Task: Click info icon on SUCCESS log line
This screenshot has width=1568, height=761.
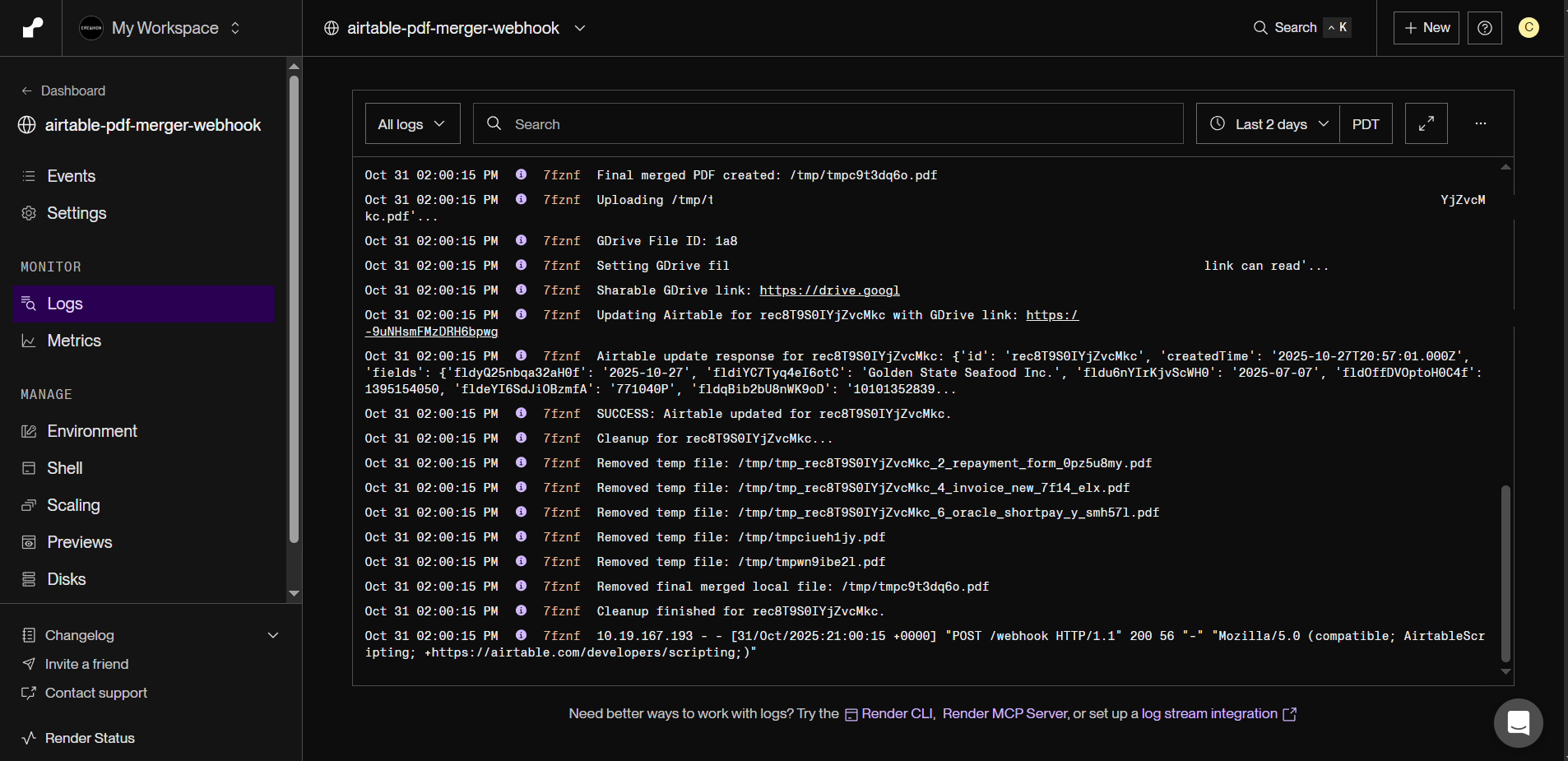Action: point(522,413)
